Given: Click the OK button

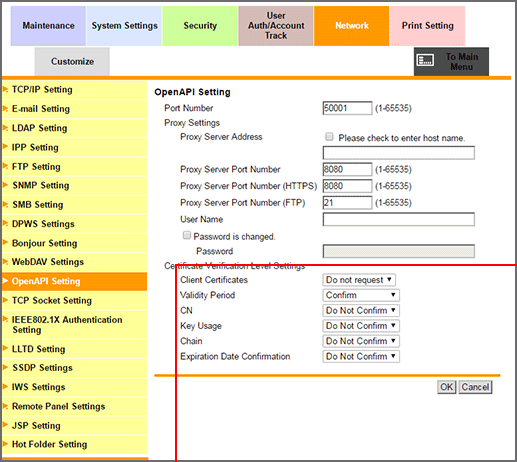Looking at the screenshot, I should coord(446,387).
